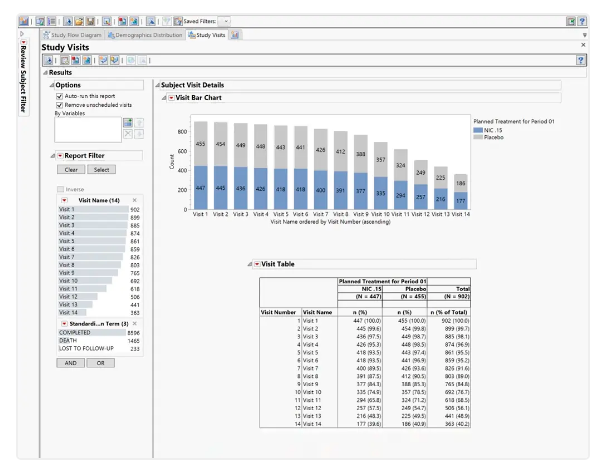Click the blue down-arrow icon in report toolbar
Viewport: 600px width, 465px height.
[48, 60]
